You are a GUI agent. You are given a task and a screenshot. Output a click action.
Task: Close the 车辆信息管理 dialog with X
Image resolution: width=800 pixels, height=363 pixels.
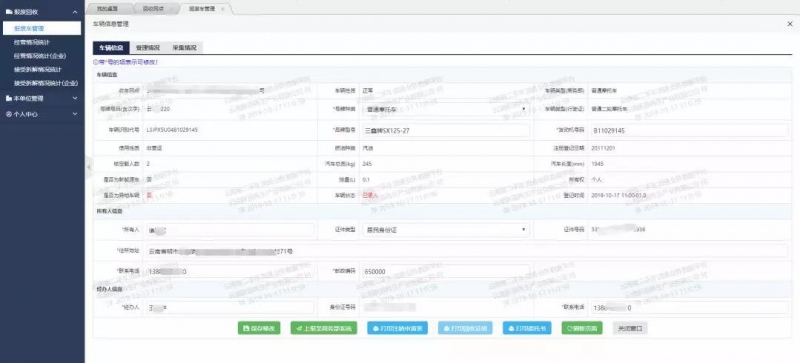[x=790, y=24]
